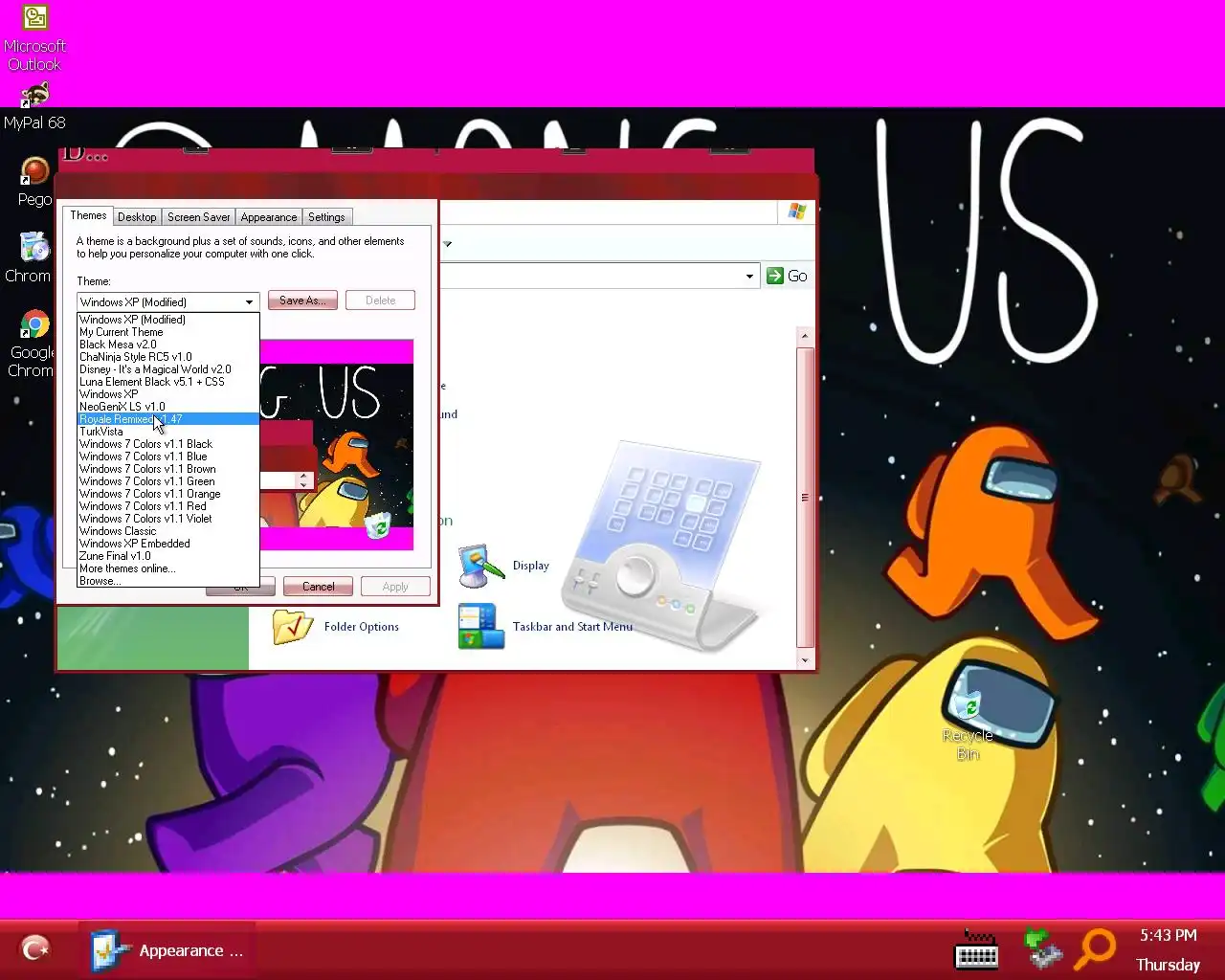The image size is (1225, 980).
Task: Choose Windows Classic theme
Action: point(167,531)
